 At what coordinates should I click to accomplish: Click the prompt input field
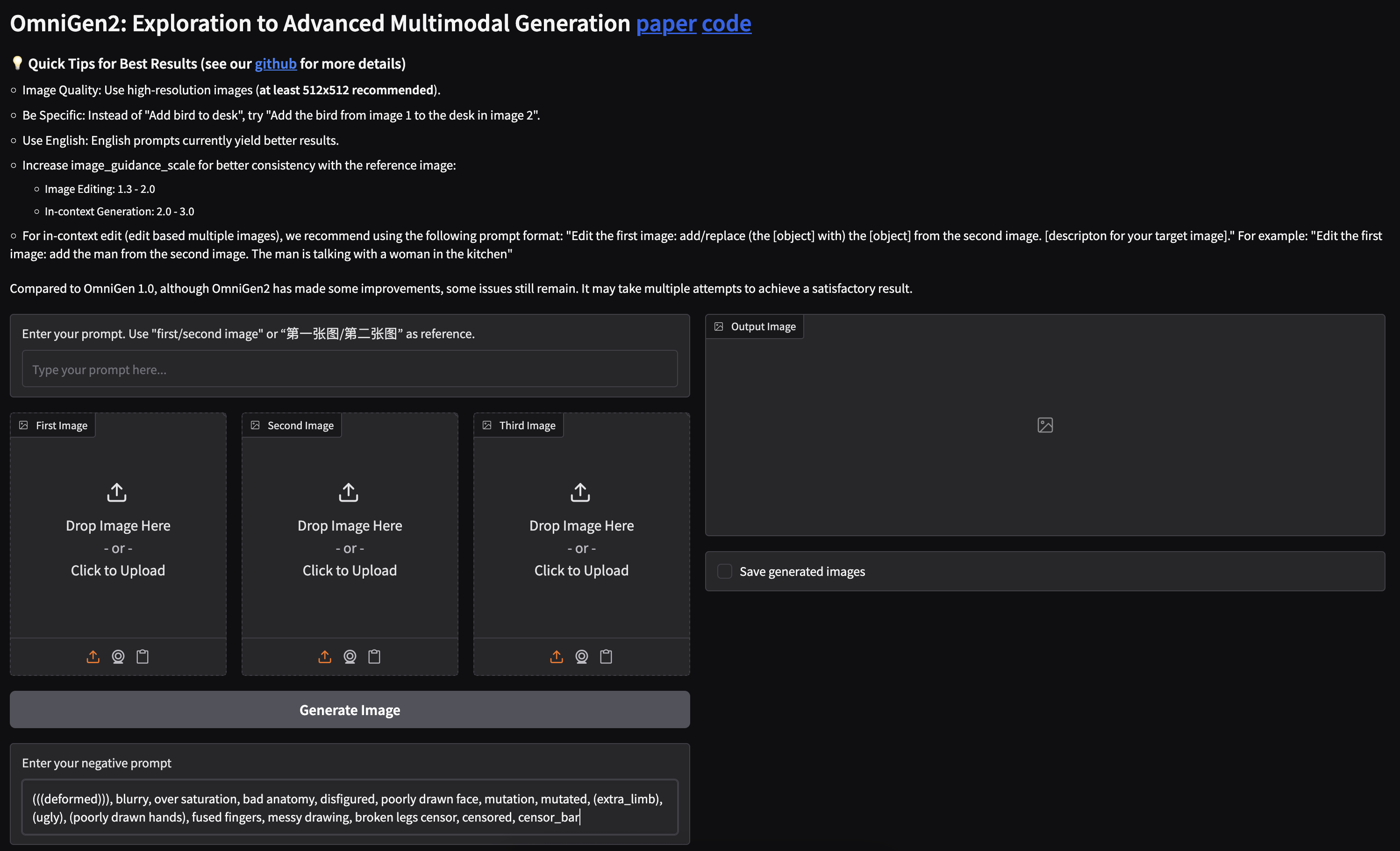[x=350, y=369]
